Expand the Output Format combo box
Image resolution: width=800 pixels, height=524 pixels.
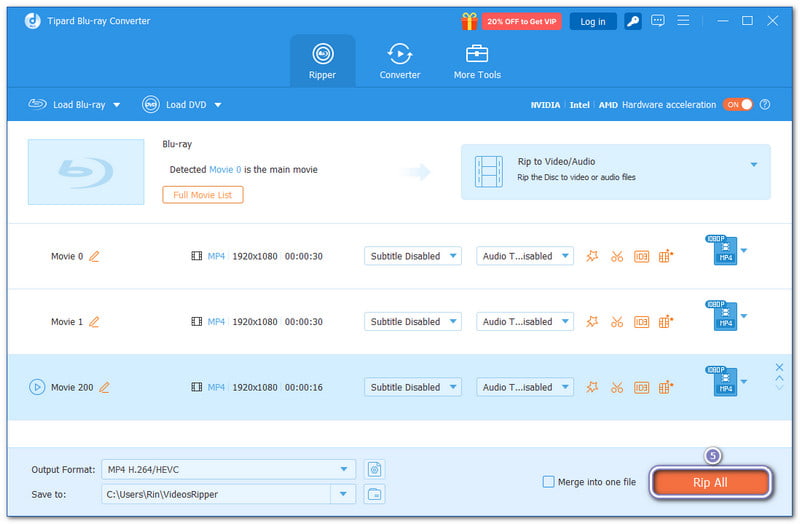click(x=228, y=469)
